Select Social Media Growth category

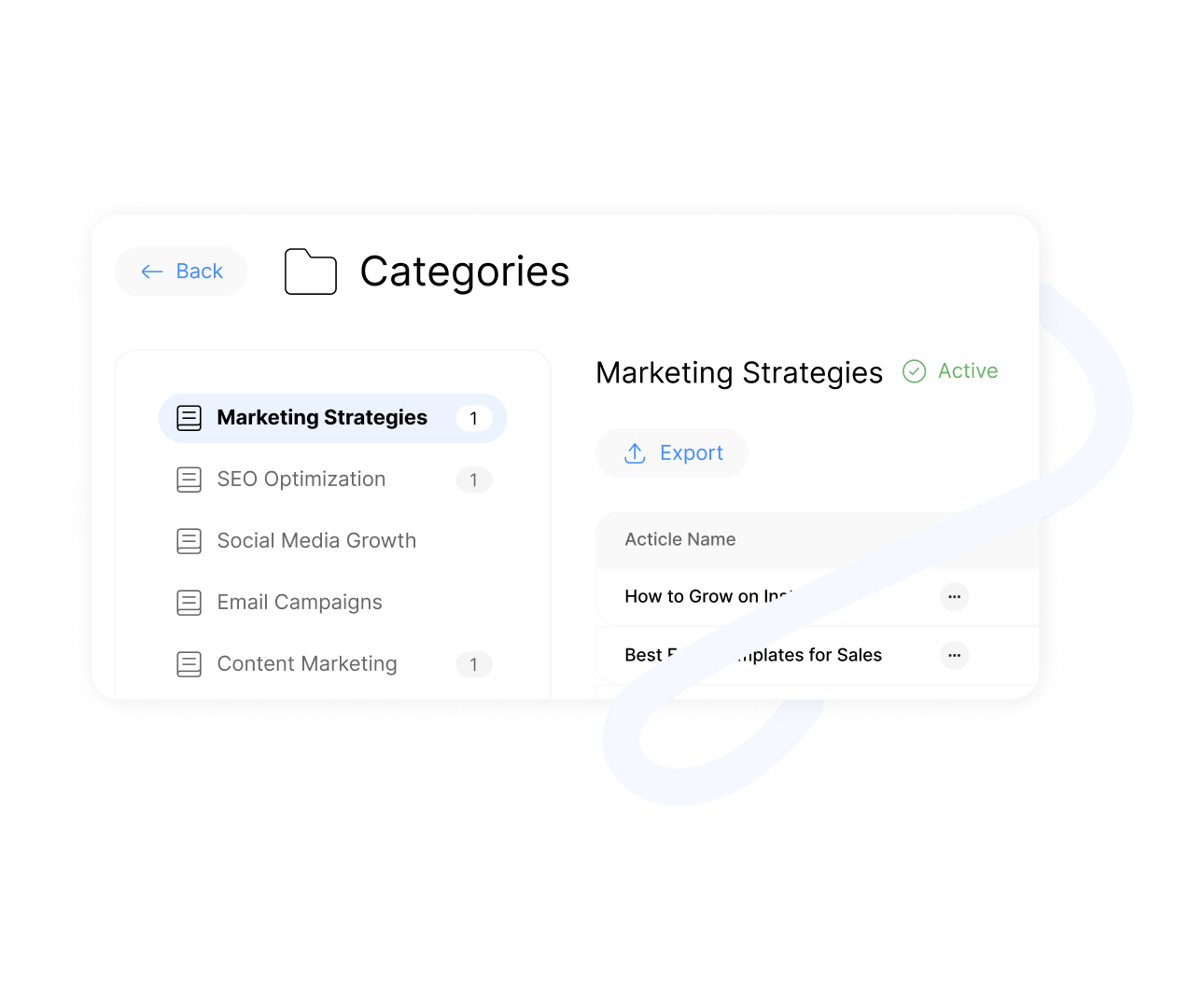point(316,541)
